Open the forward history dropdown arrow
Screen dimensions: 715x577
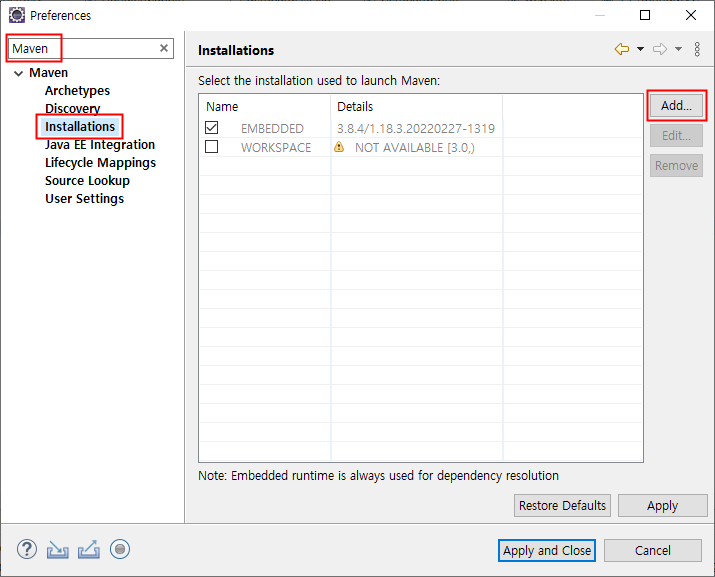[679, 49]
